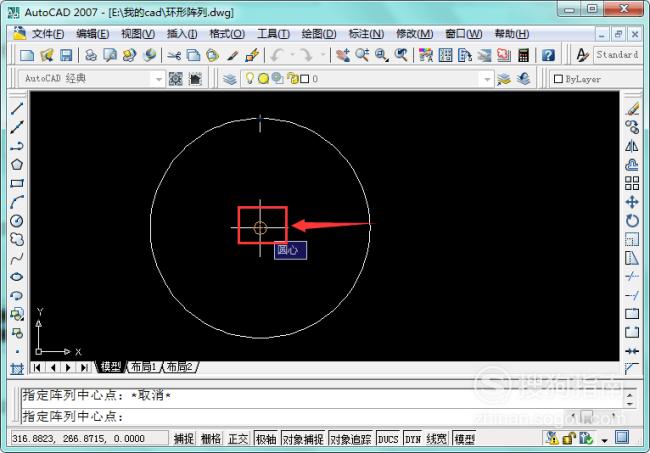Screen dimensions: 650x453
Task: Select the Revision Cloud tool
Action: click(x=17, y=240)
